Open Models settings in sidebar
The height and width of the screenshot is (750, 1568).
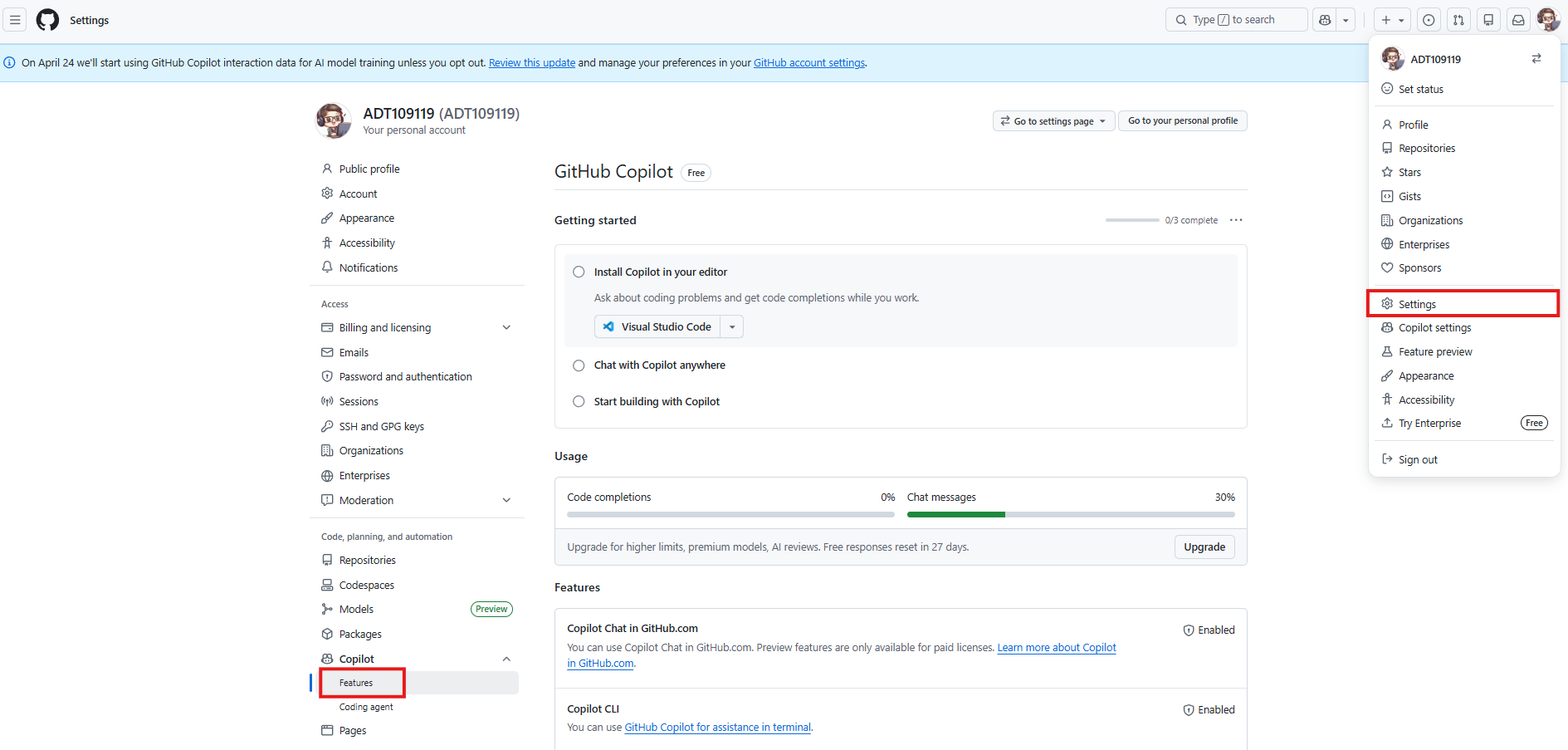point(417,609)
